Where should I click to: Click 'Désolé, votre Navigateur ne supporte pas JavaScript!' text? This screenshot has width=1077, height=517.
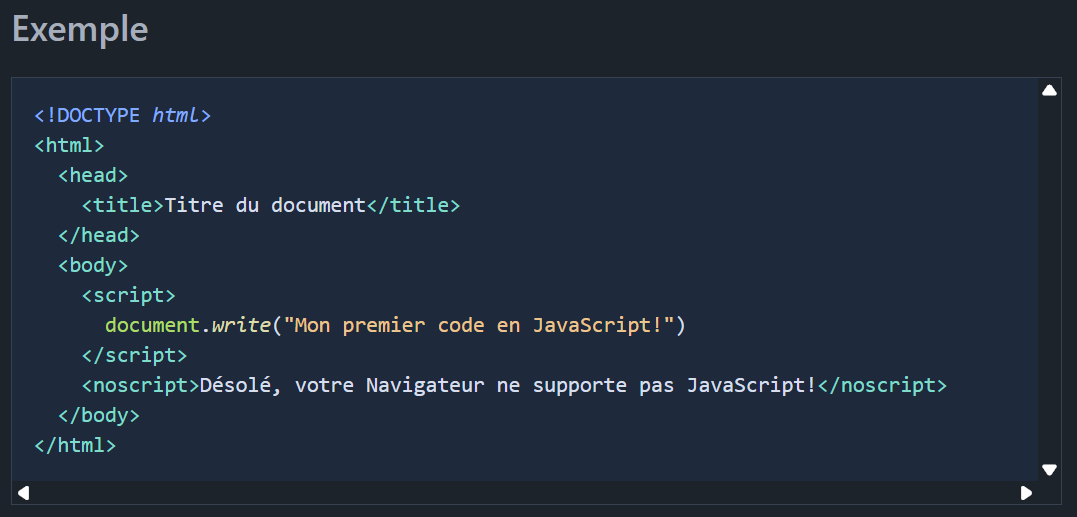tap(508, 386)
